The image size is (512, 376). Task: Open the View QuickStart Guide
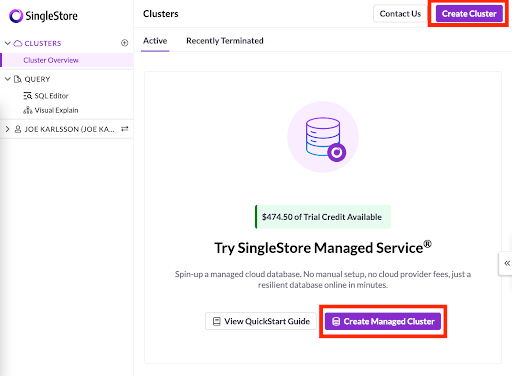[x=261, y=321]
